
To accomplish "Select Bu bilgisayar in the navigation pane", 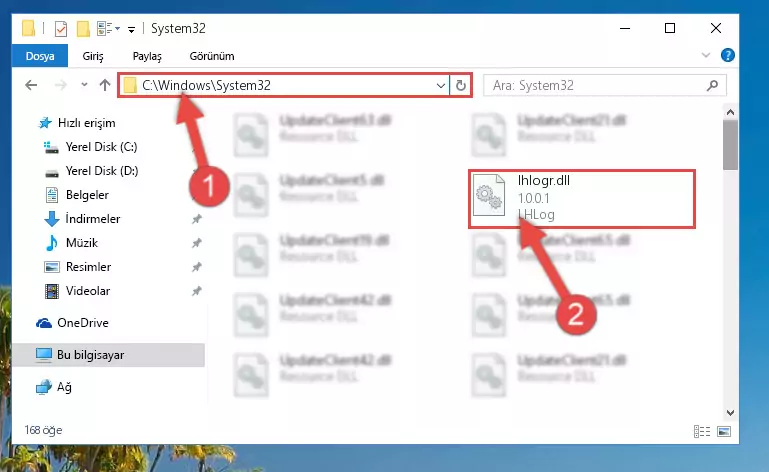I will click(108, 355).
